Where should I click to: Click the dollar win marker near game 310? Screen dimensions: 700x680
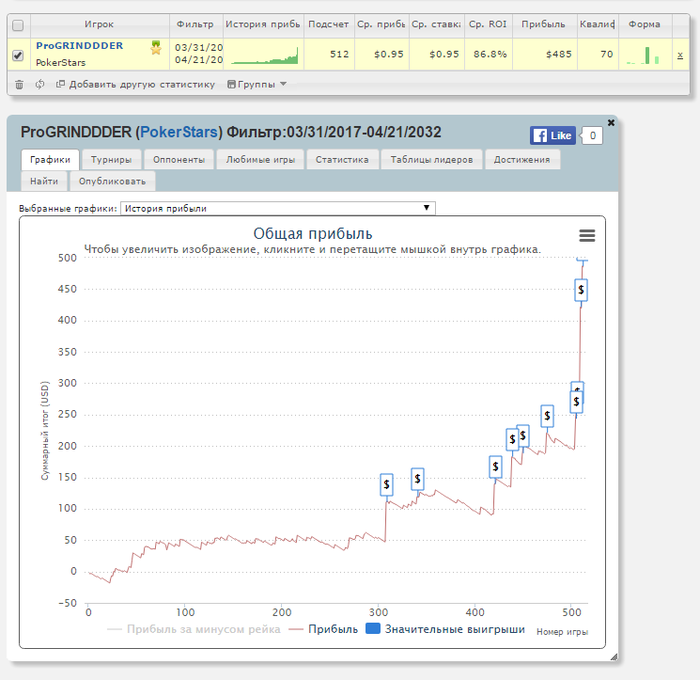click(387, 484)
